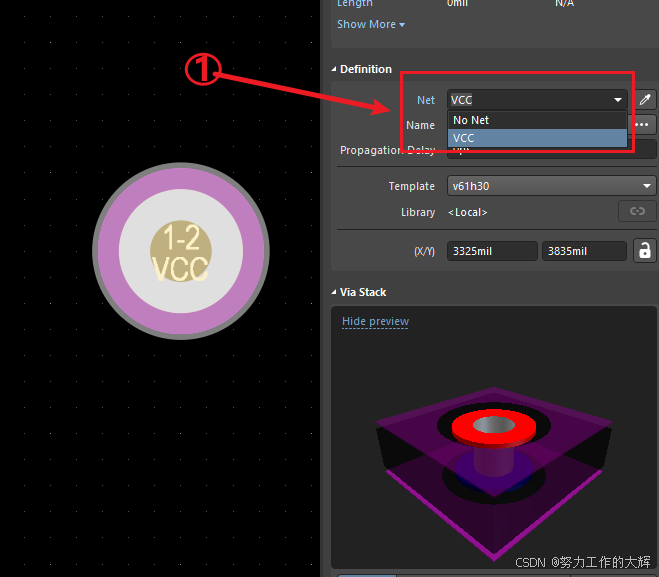Select 'VCC' from the Net list

coord(537,138)
